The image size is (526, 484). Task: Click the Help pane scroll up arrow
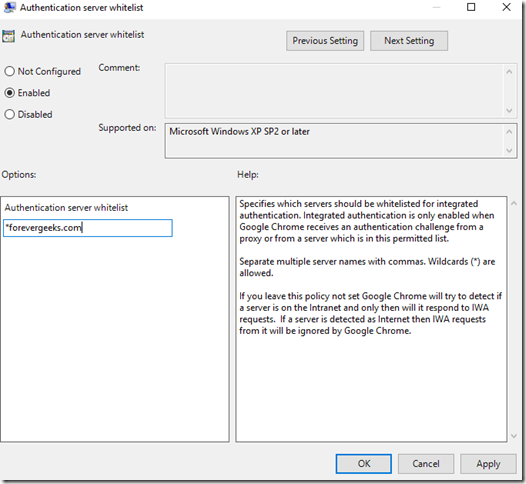coord(514,203)
